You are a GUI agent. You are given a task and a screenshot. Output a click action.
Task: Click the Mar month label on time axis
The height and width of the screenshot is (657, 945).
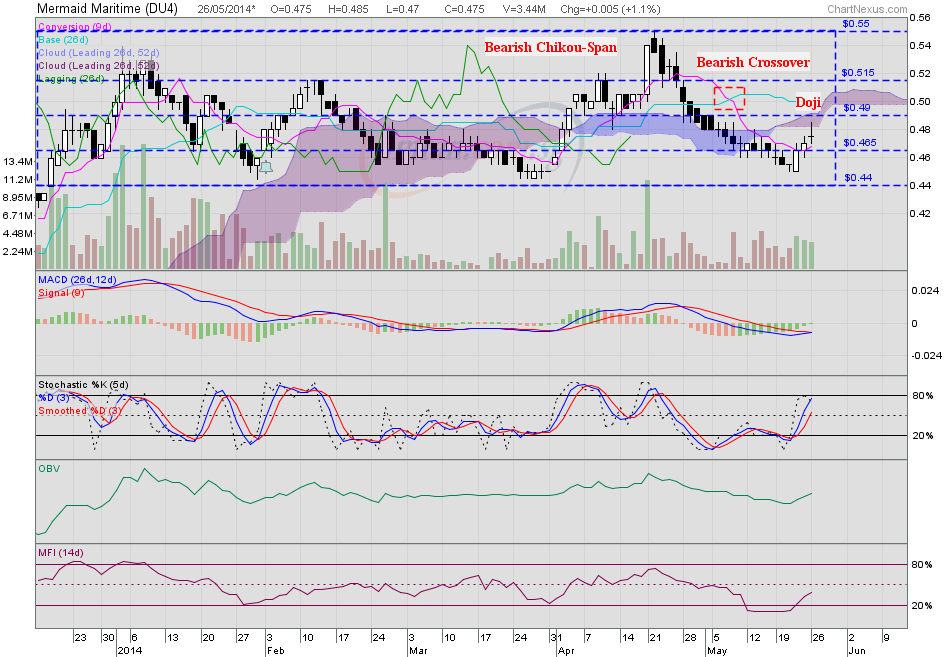[x=418, y=650]
